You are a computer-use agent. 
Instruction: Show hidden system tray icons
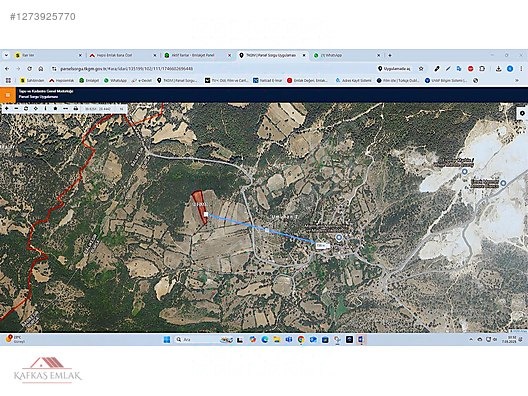tap(471, 339)
